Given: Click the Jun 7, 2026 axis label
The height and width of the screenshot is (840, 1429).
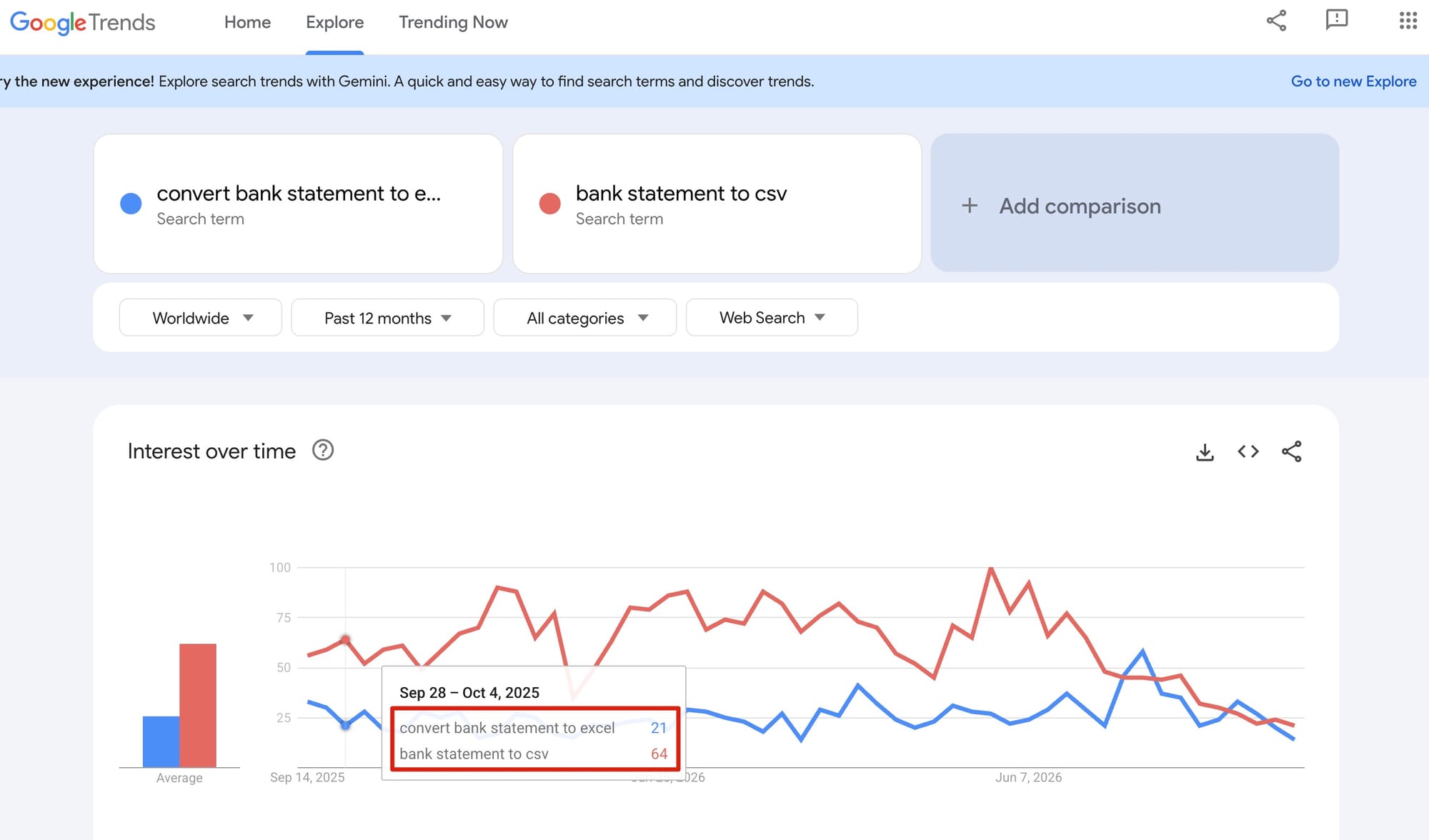Looking at the screenshot, I should (x=1028, y=777).
